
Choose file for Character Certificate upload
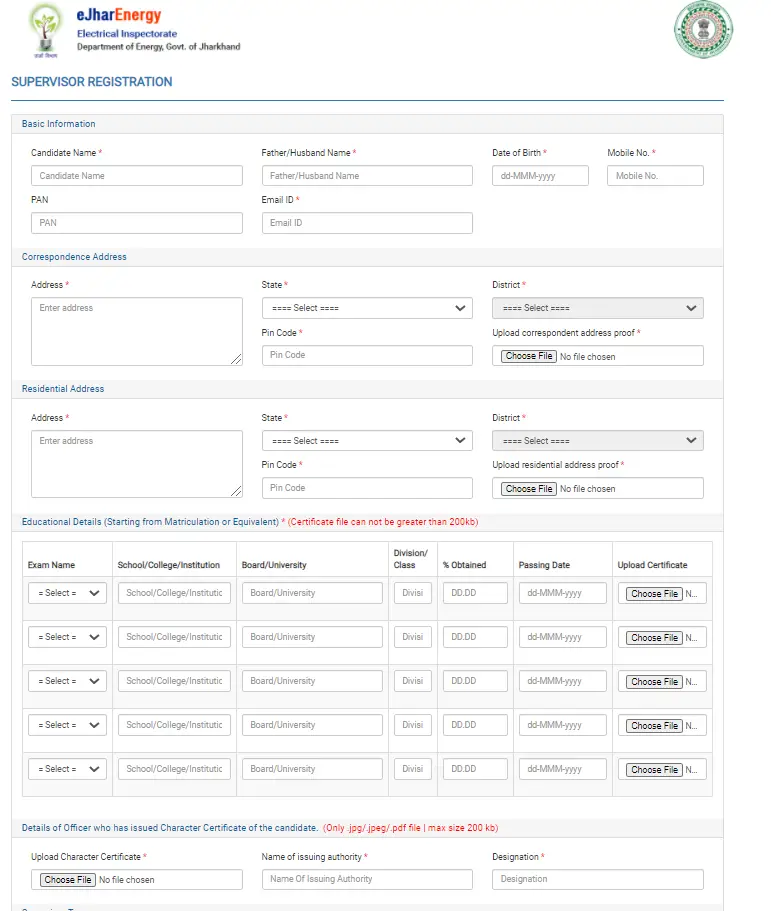click(68, 880)
